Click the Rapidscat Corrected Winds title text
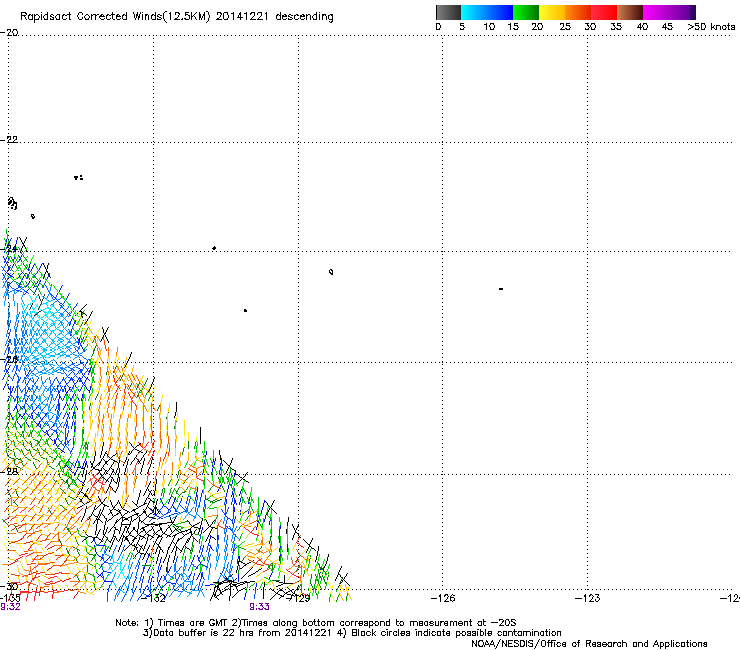Screen dimensions: 740x650 click(x=177, y=17)
